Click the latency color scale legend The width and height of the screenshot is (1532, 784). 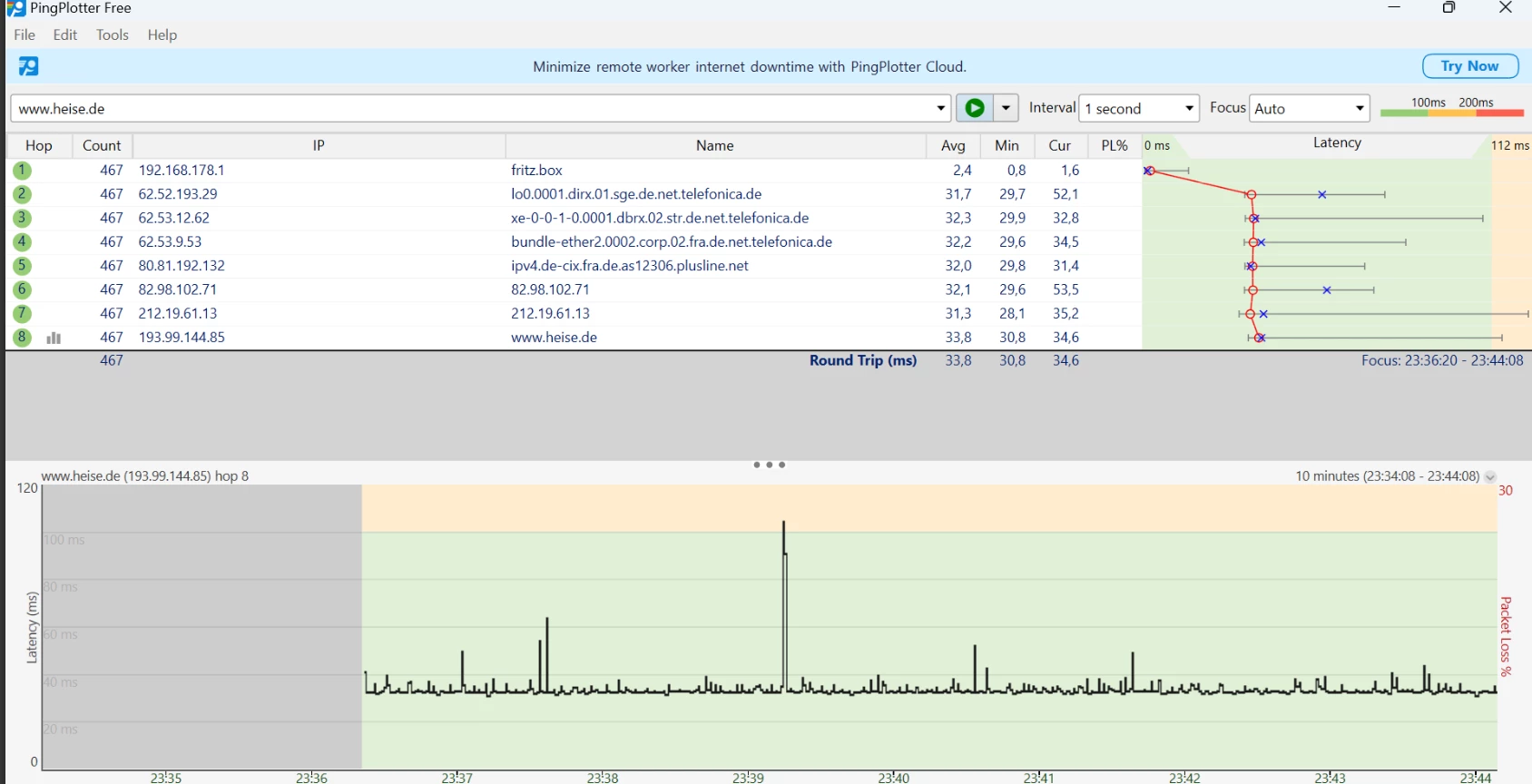(1451, 108)
